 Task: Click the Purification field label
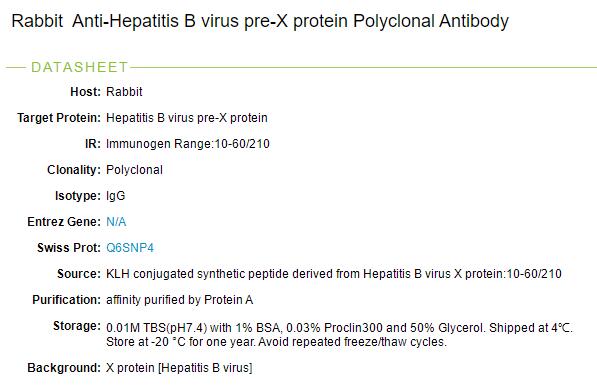pyautogui.click(x=67, y=300)
